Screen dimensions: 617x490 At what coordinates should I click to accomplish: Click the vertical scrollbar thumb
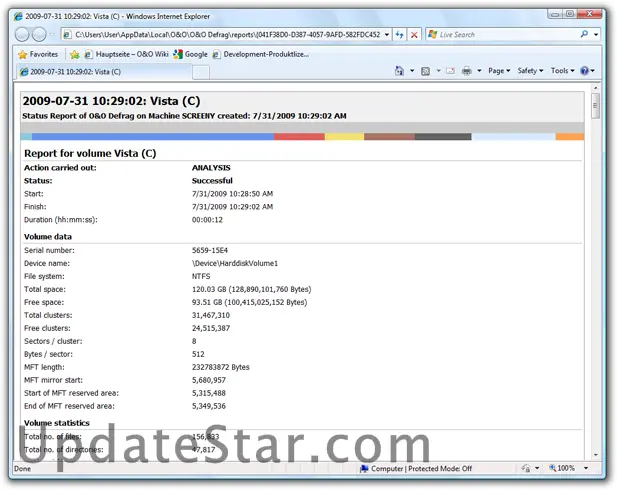click(595, 105)
